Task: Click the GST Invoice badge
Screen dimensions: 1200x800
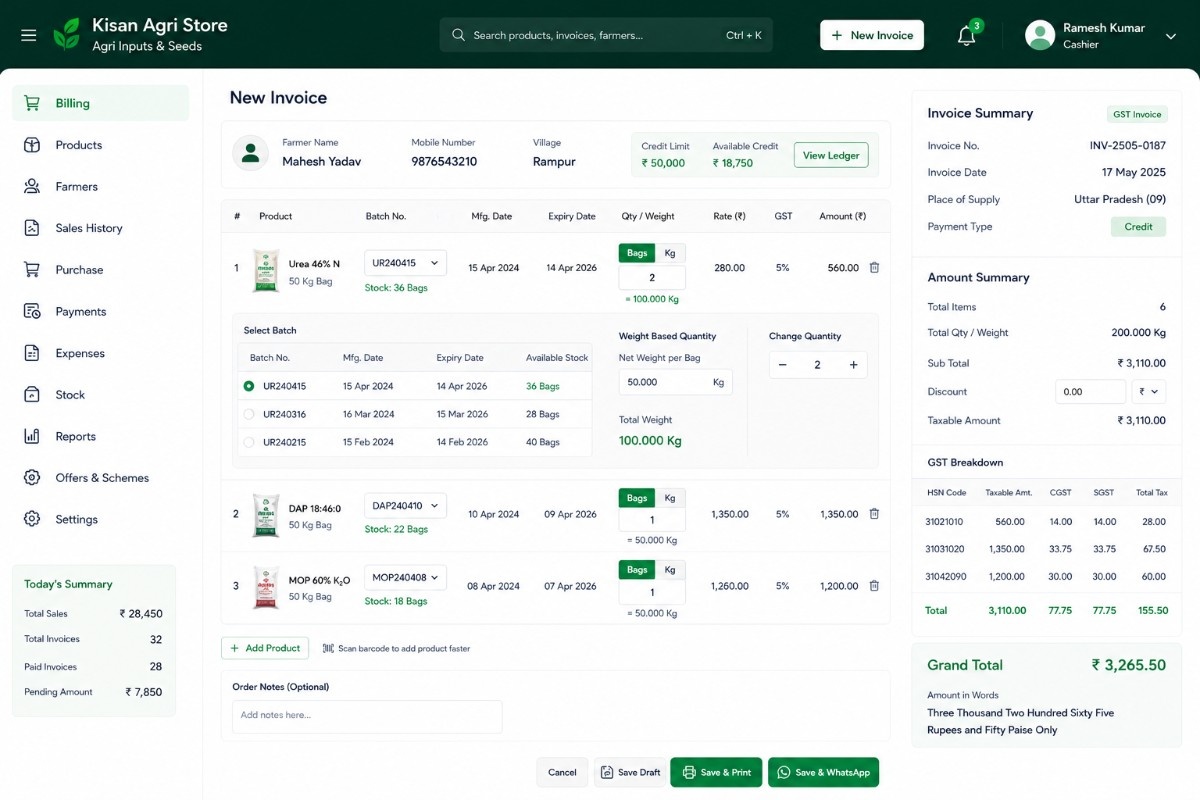Action: tap(1136, 114)
